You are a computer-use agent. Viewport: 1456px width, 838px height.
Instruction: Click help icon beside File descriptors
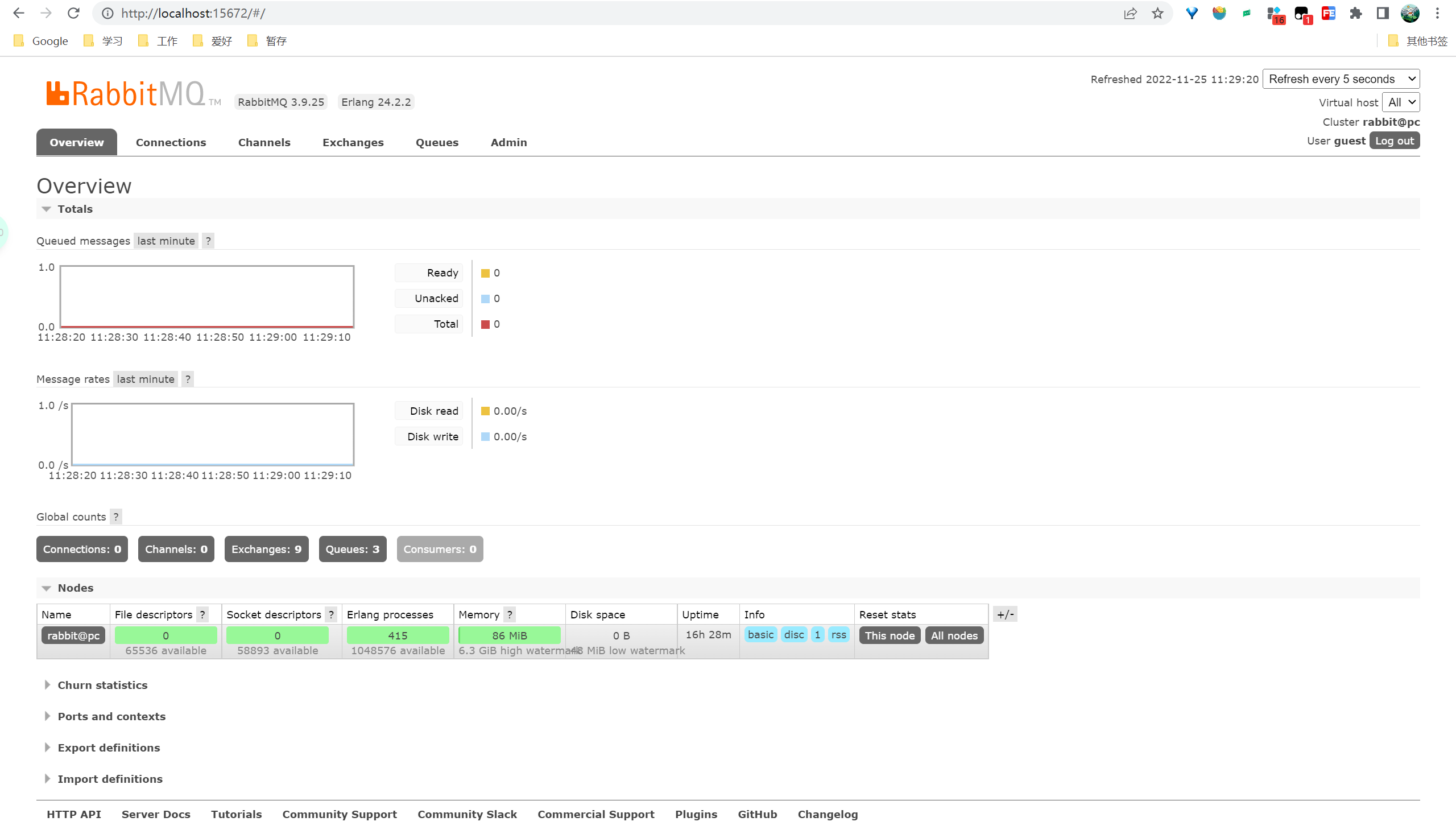(202, 614)
